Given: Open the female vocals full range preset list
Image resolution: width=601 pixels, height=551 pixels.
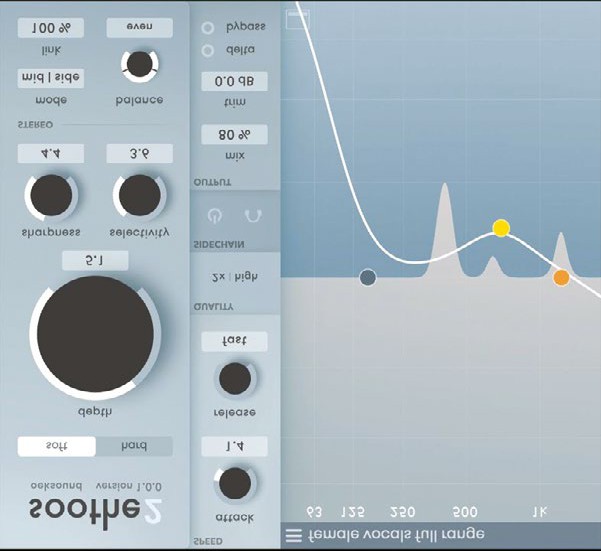Looking at the screenshot, I should pos(396,535).
